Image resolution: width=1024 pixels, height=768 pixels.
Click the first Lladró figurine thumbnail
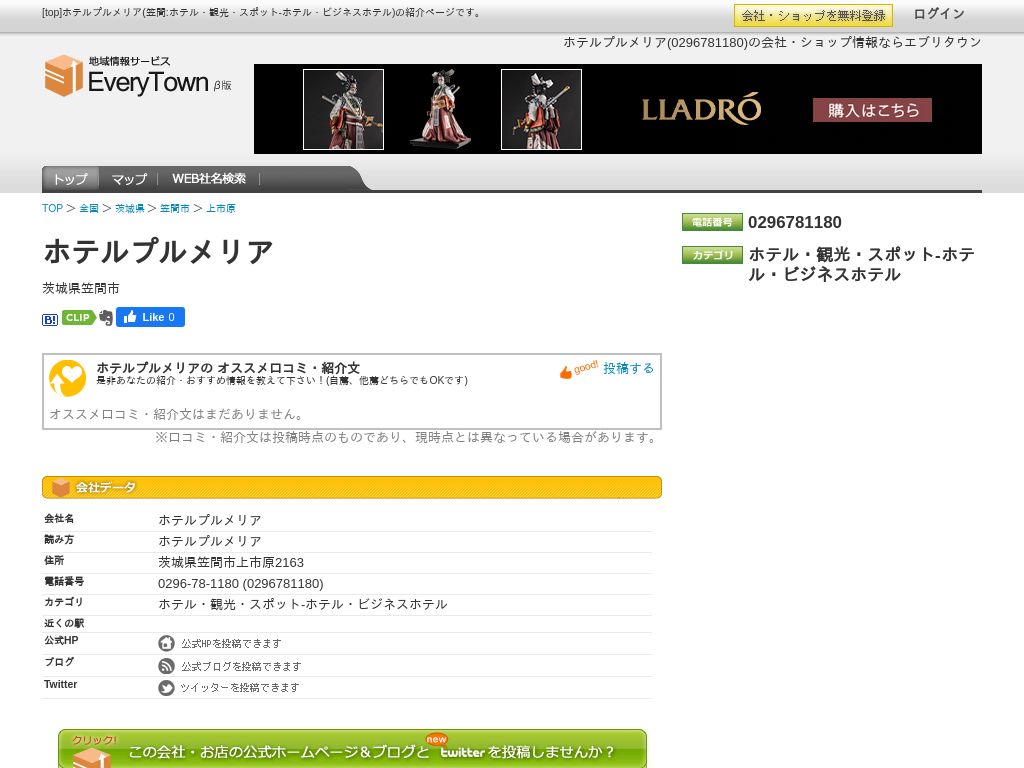point(344,110)
